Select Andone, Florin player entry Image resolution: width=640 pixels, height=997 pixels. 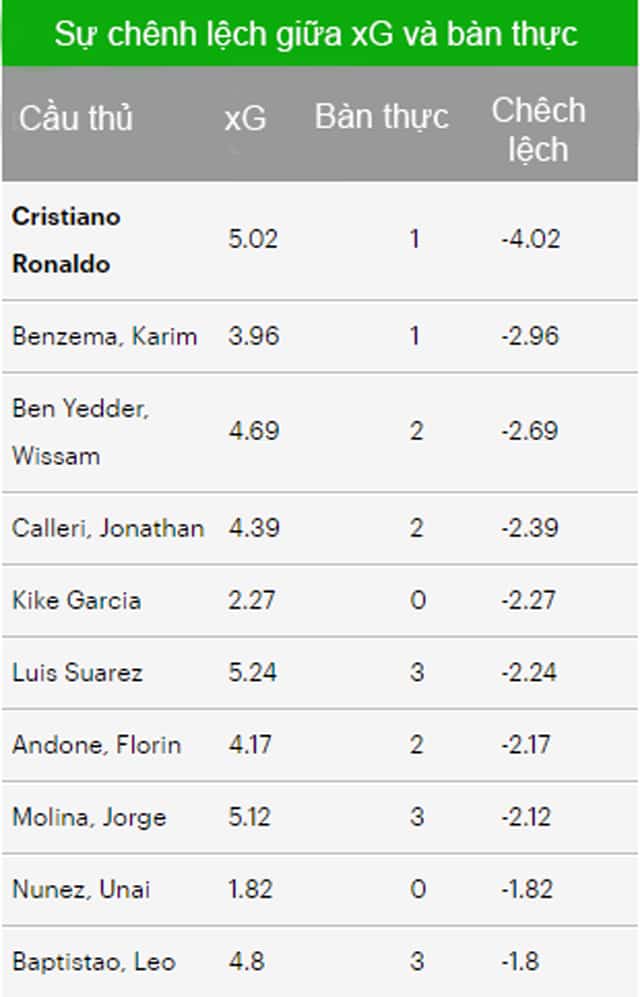(x=96, y=745)
